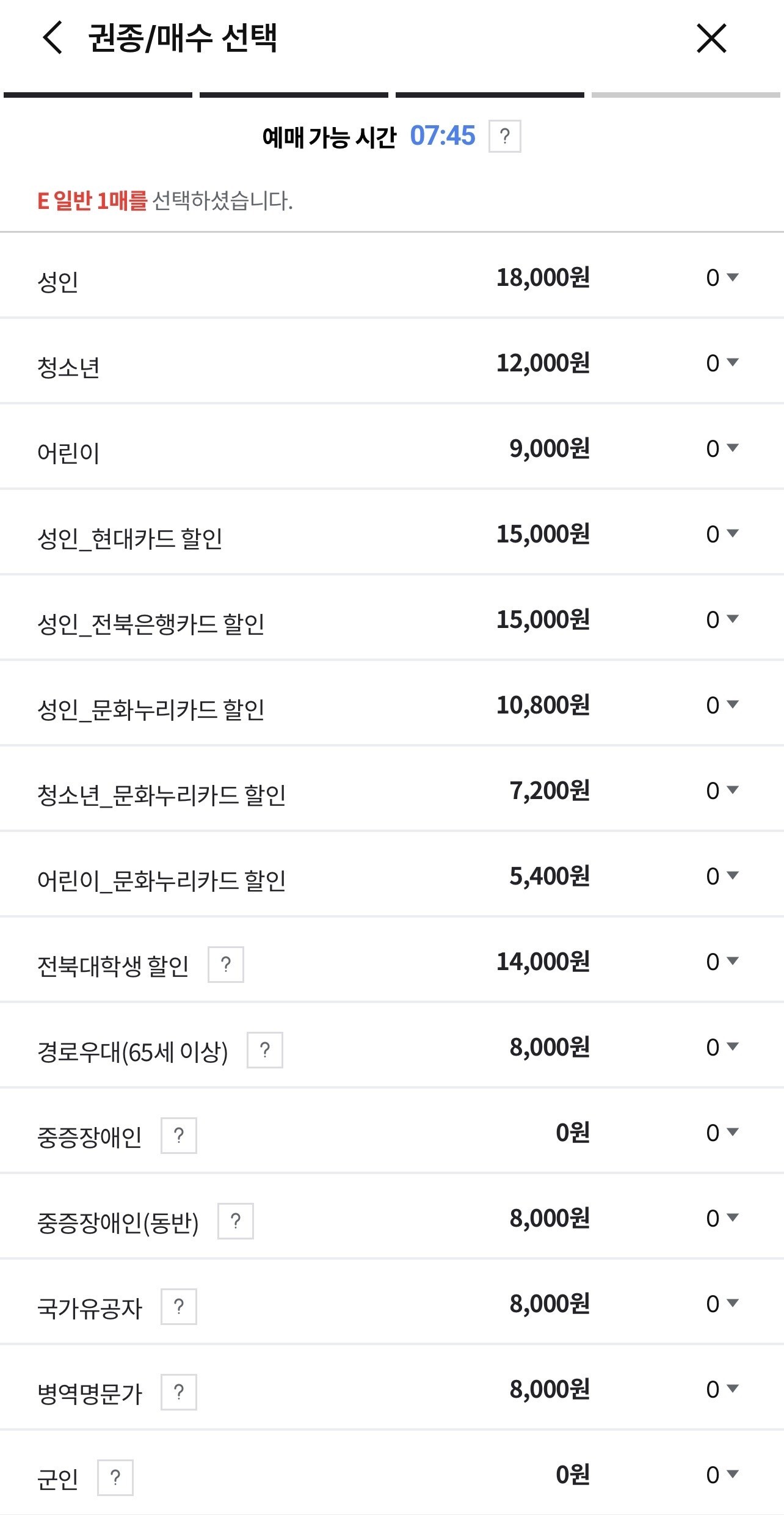Tap the first progress step bar
The height and width of the screenshot is (1515, 784).
point(98,95)
